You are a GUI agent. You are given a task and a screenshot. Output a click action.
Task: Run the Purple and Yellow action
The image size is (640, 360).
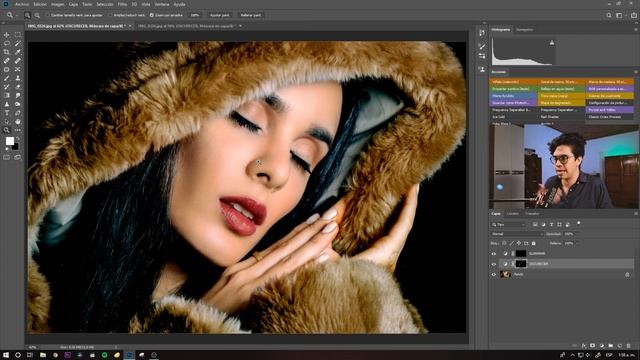click(x=610, y=110)
